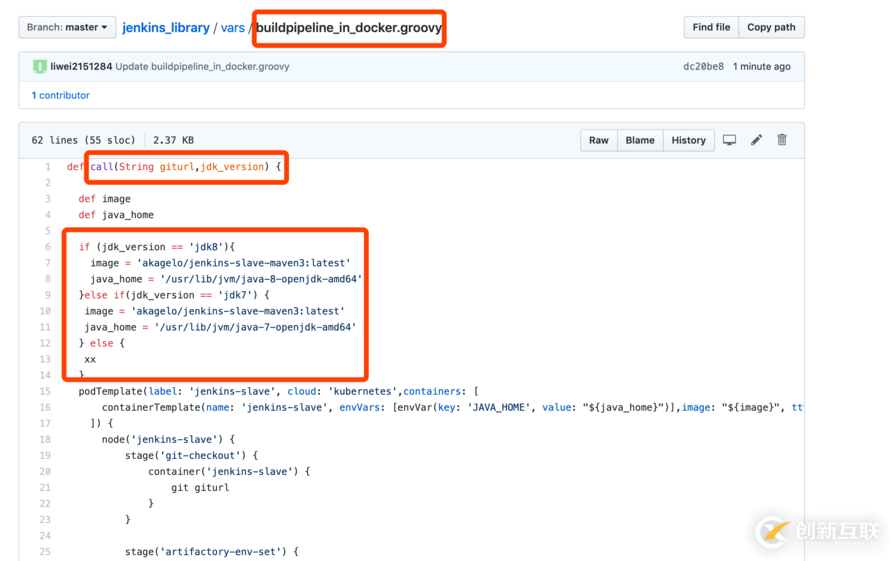Show the 1 contributor list
Image resolution: width=890 pixels, height=561 pixels.
61,96
